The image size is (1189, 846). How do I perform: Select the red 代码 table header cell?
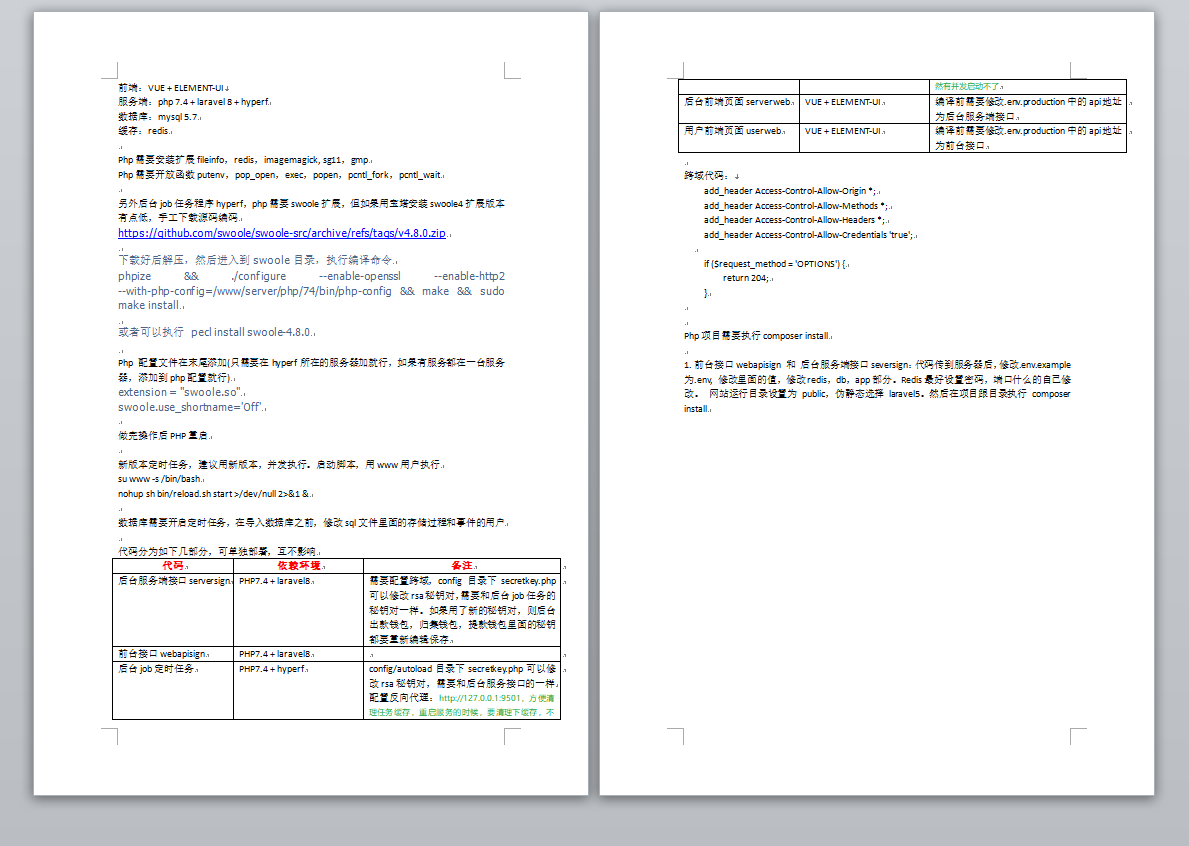(x=173, y=566)
